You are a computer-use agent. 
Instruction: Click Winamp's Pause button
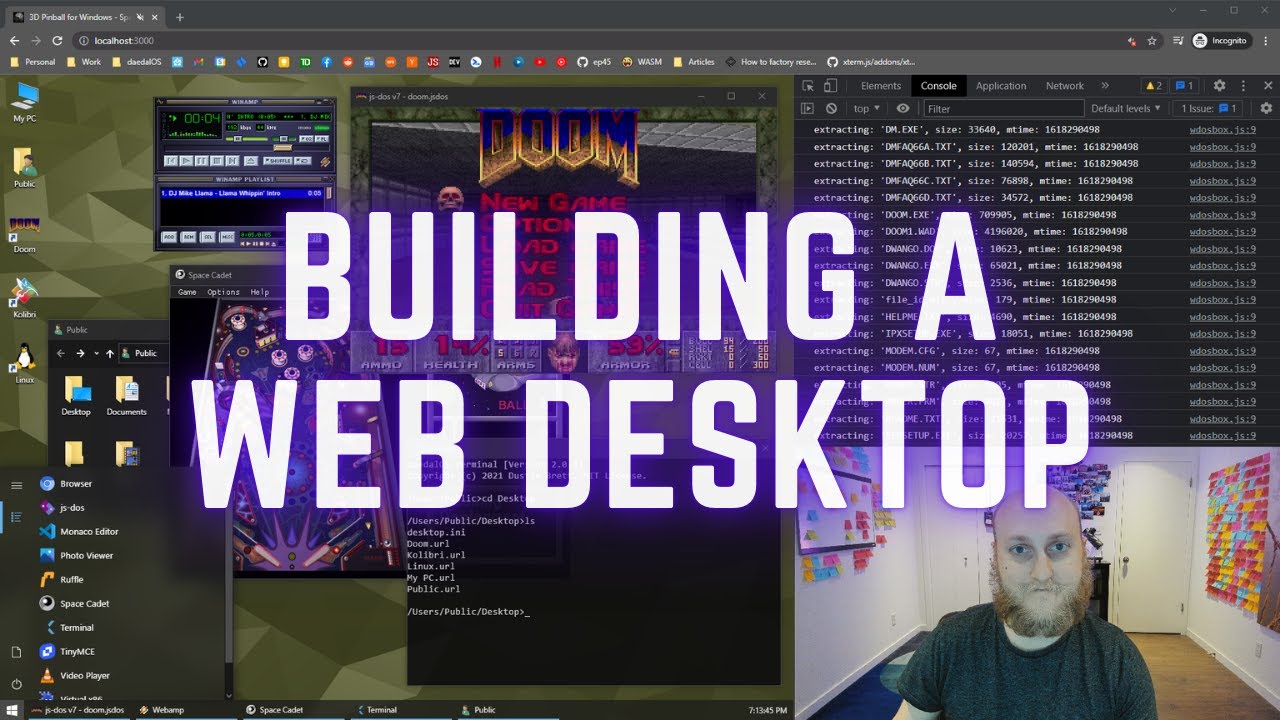[x=201, y=161]
